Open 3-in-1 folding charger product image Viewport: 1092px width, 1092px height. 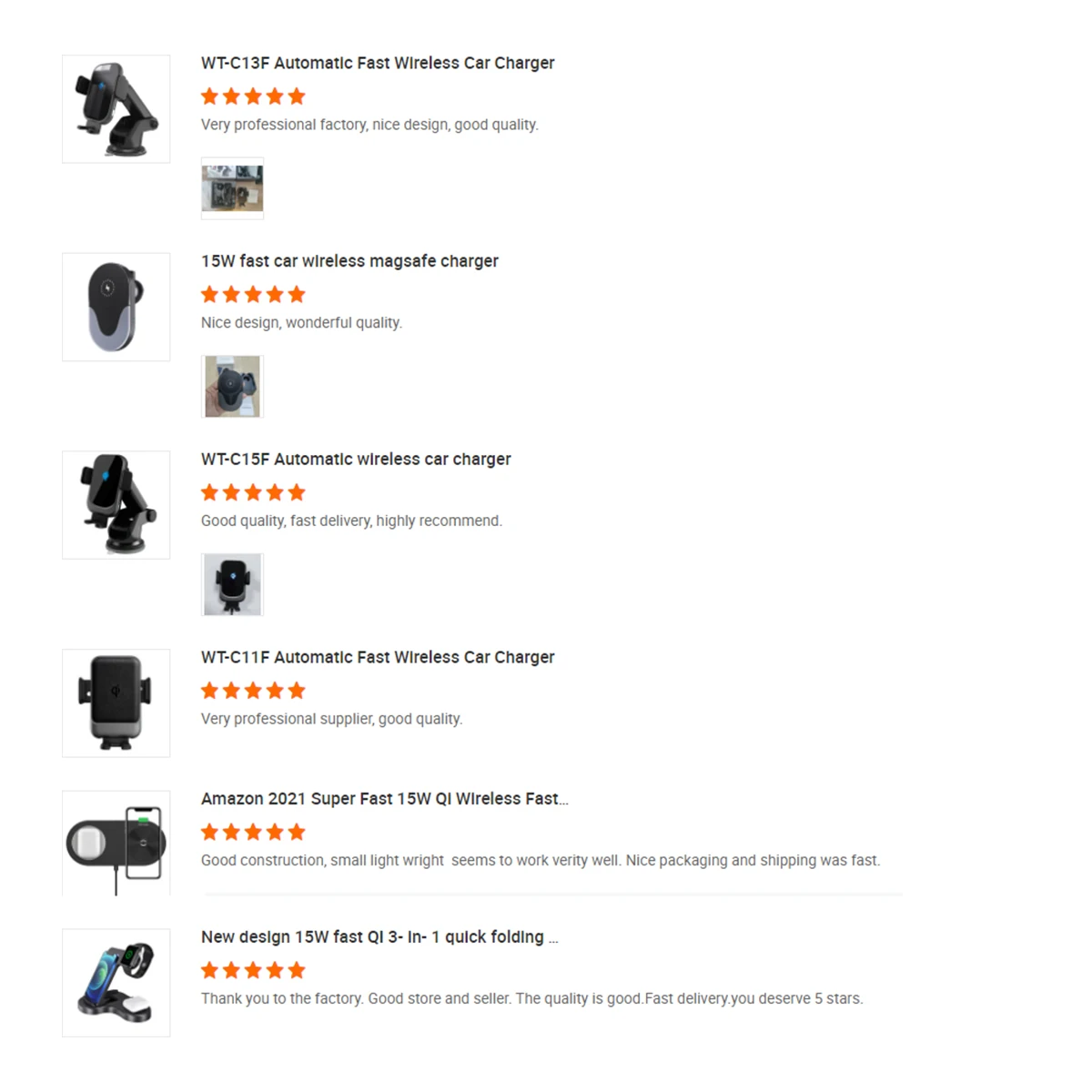click(x=116, y=983)
